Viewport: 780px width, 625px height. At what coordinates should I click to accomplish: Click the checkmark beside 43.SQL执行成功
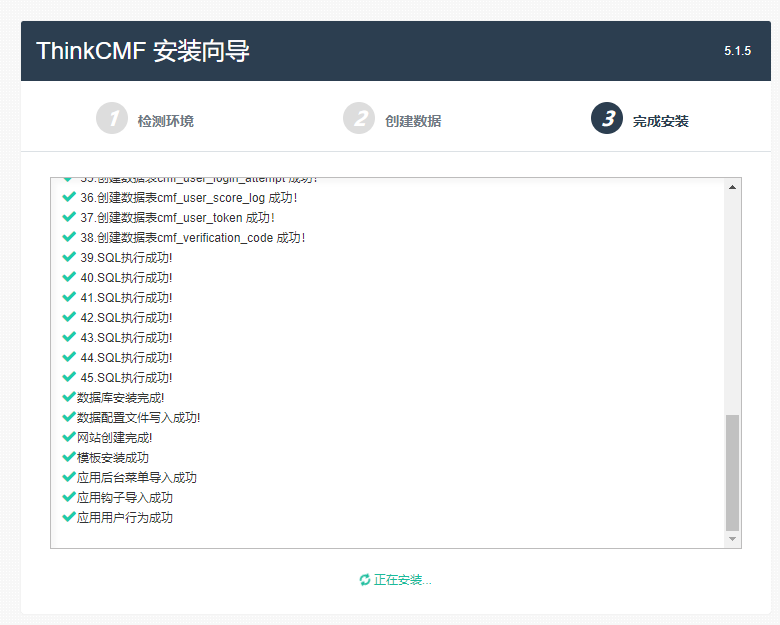click(x=69, y=337)
